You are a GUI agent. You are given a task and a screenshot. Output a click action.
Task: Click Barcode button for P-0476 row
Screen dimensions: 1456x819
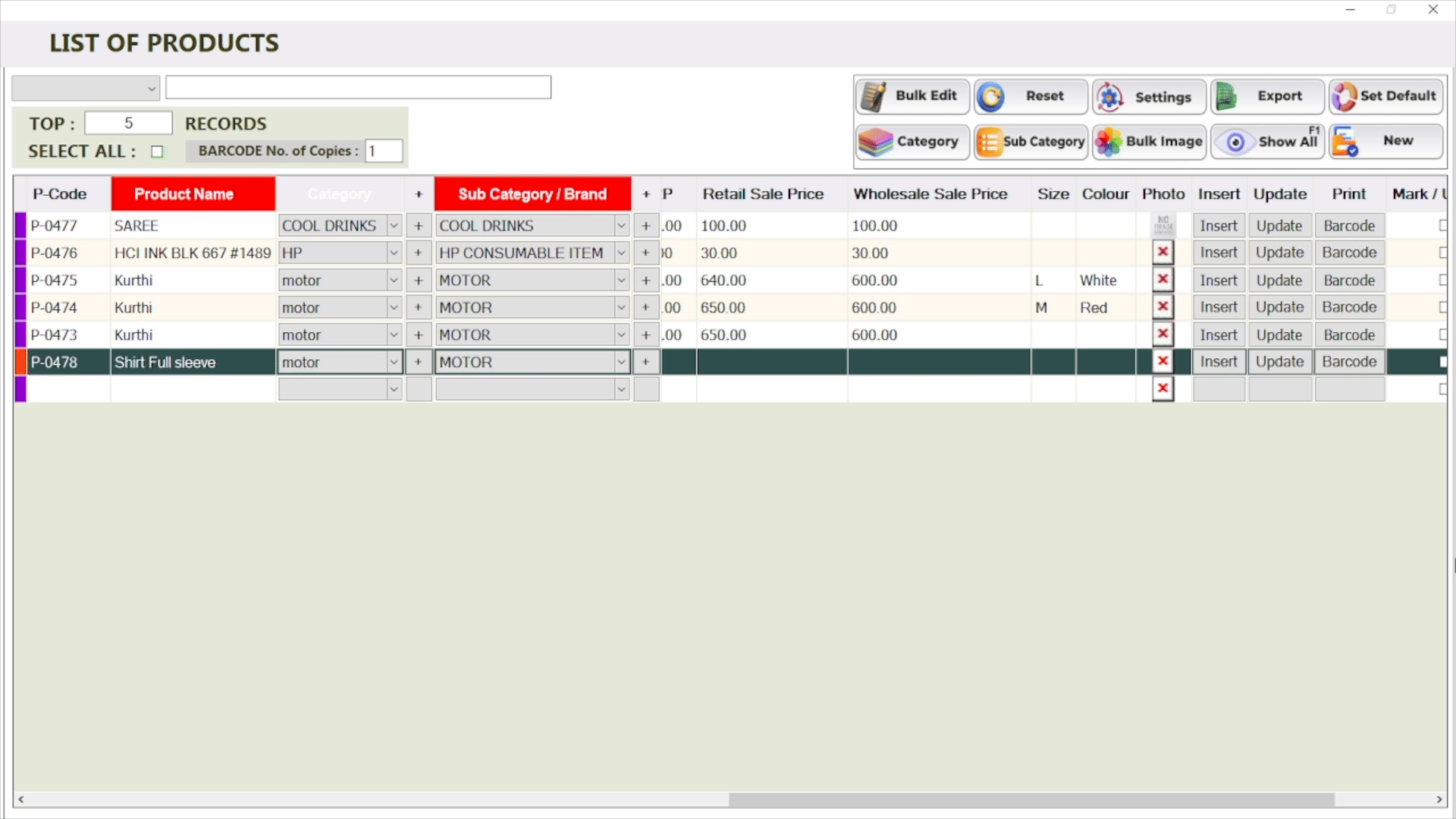[x=1349, y=253]
